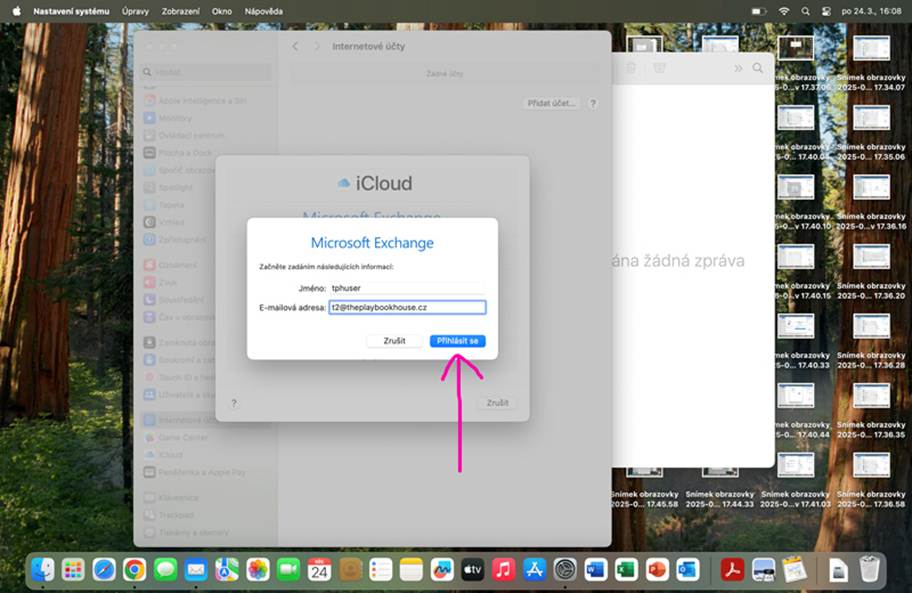Open System Settings gear icon in Dock

[565, 570]
